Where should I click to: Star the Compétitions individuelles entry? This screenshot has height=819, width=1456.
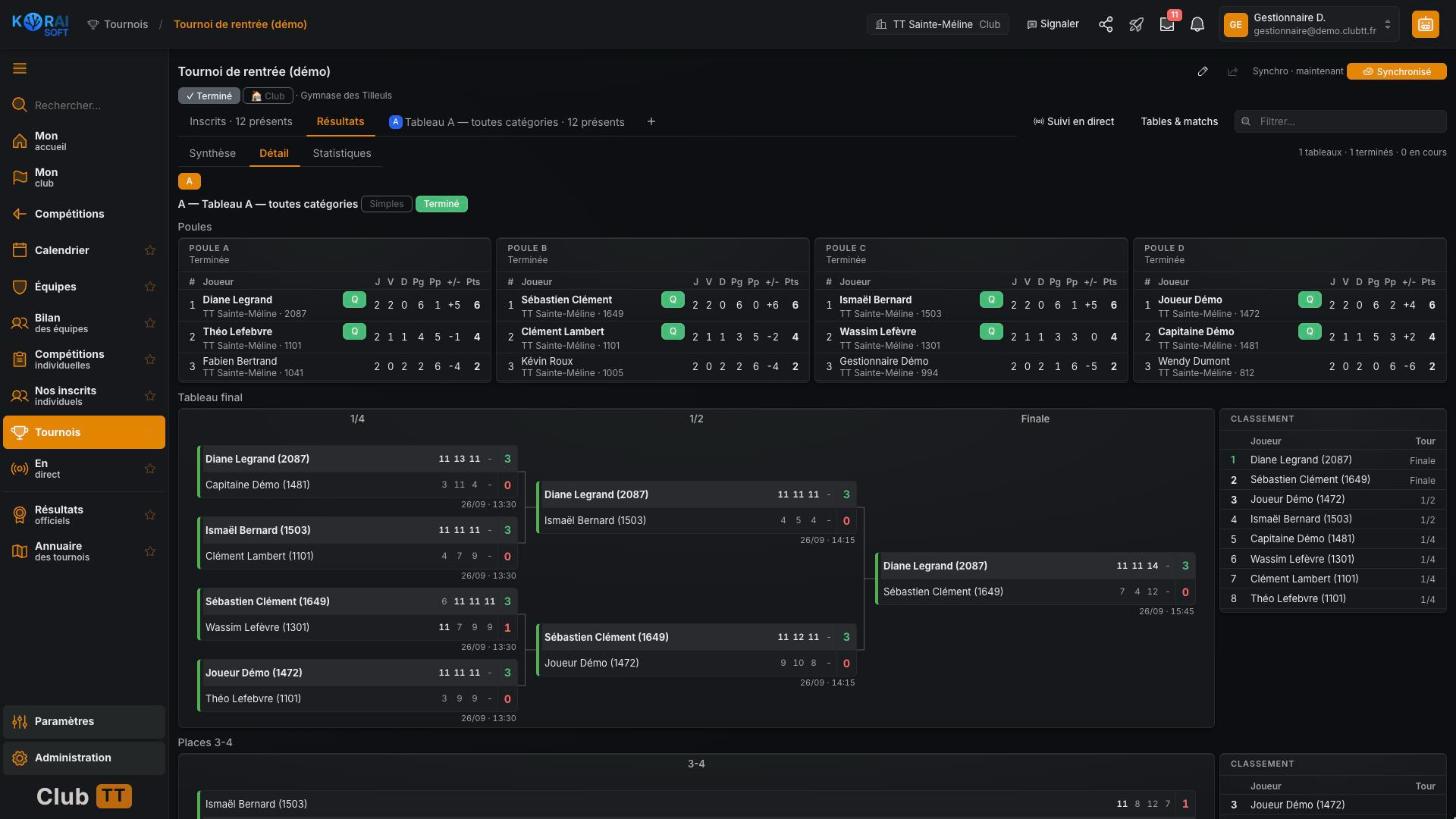tap(150, 359)
